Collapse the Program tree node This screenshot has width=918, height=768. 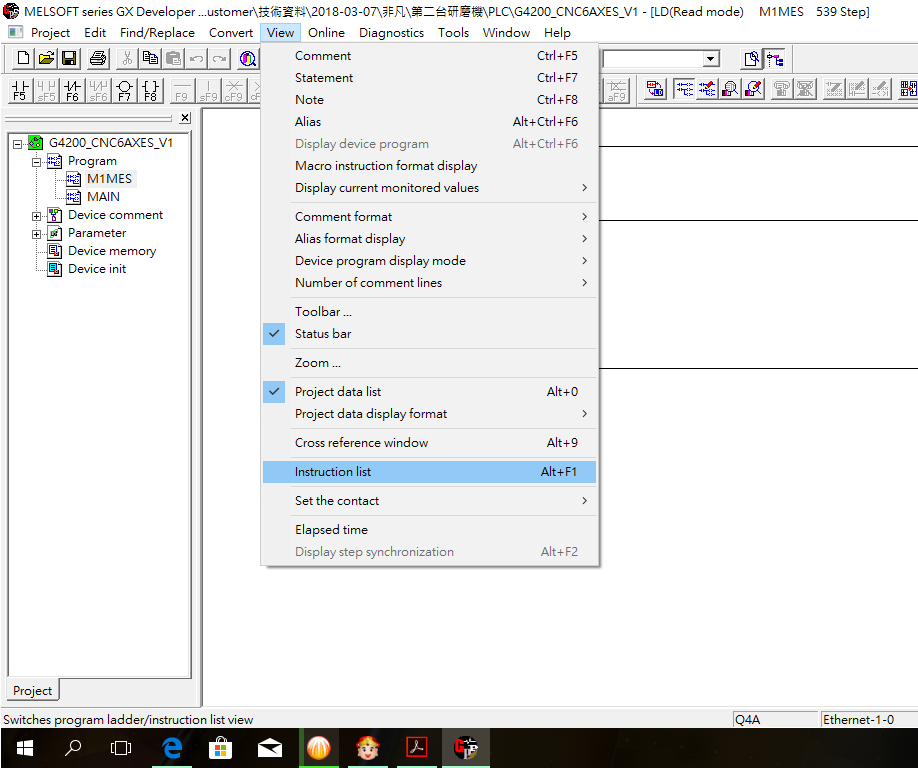37,162
